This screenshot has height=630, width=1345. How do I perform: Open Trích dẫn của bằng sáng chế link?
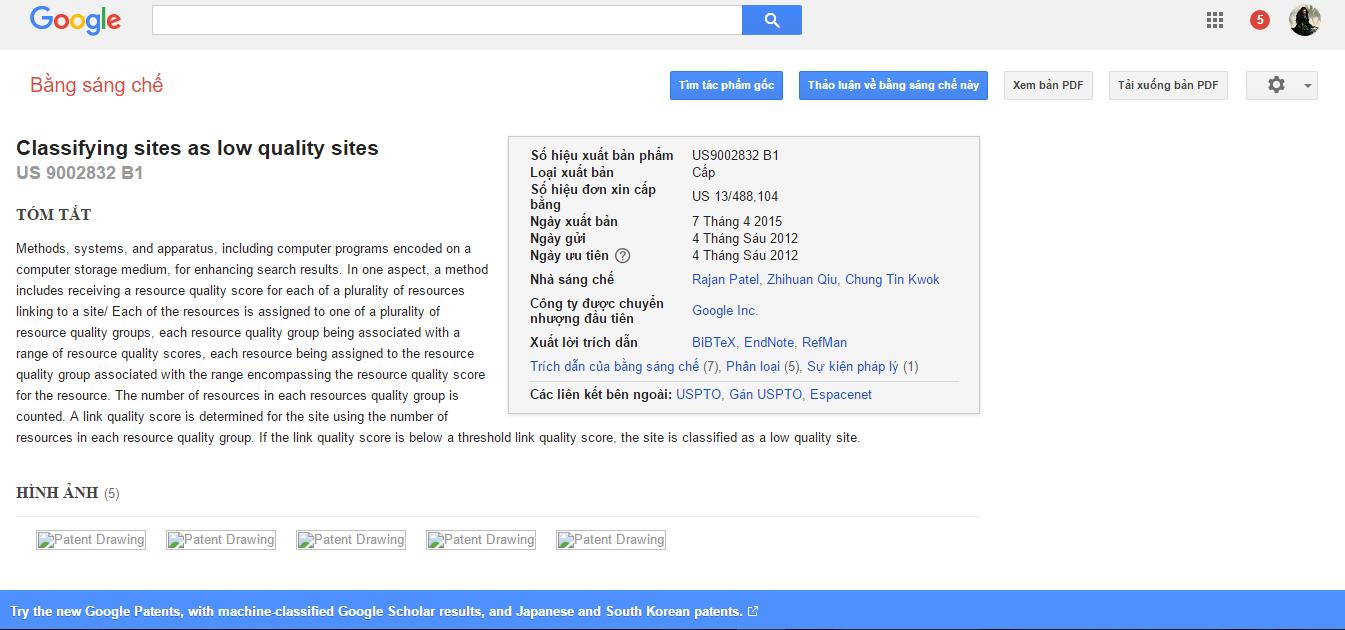coord(614,367)
